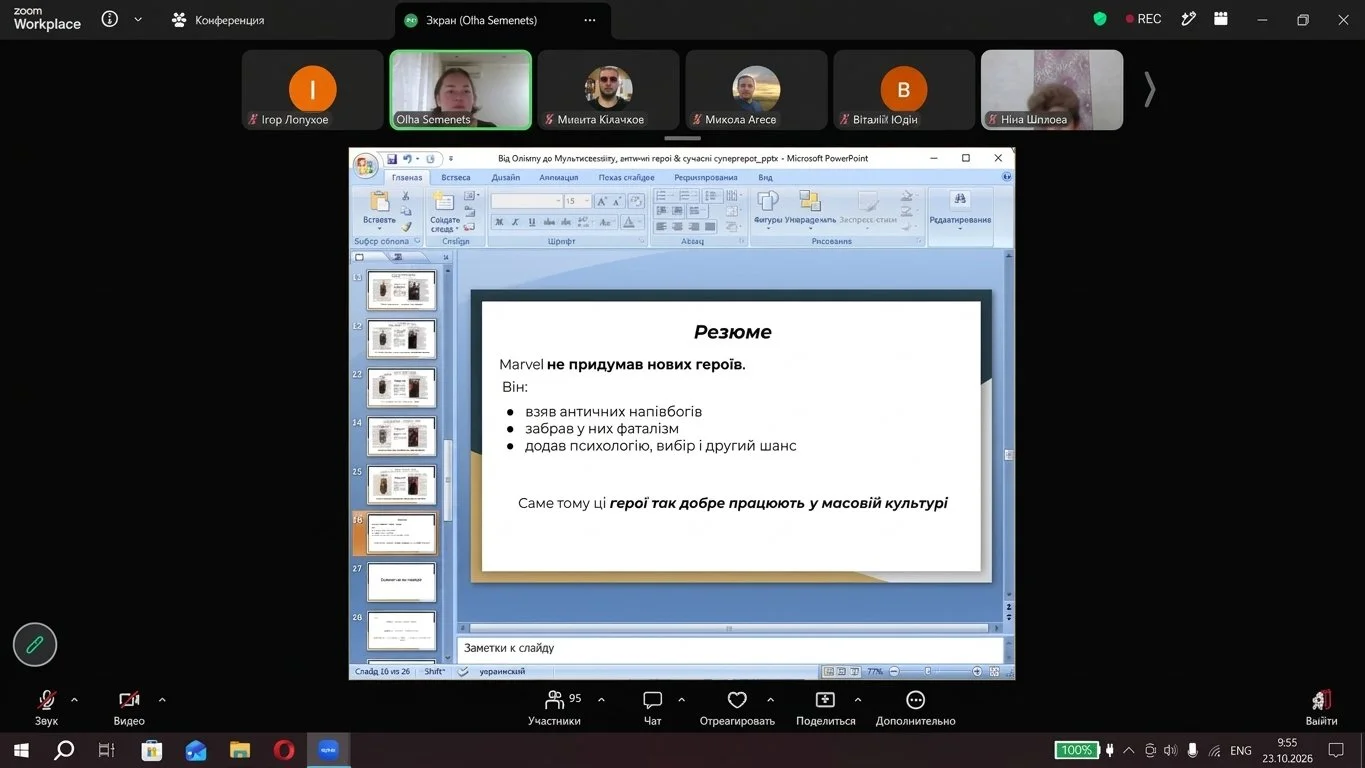Expand the arrow next to Чат
The height and width of the screenshot is (768, 1365).
tap(682, 699)
